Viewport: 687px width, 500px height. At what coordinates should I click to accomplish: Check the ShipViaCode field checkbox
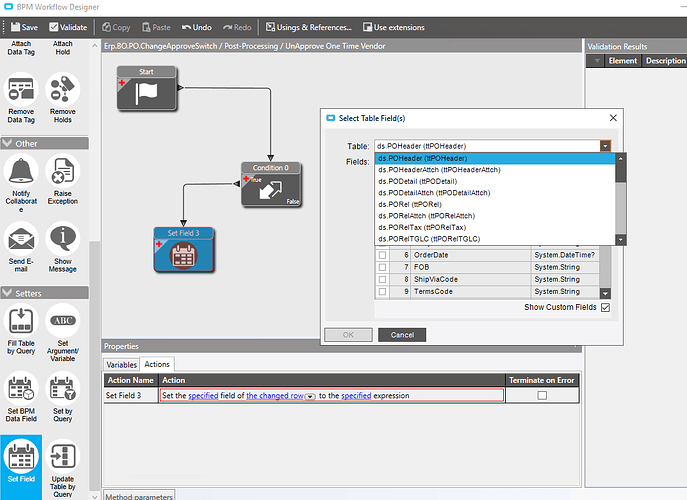(x=382, y=280)
